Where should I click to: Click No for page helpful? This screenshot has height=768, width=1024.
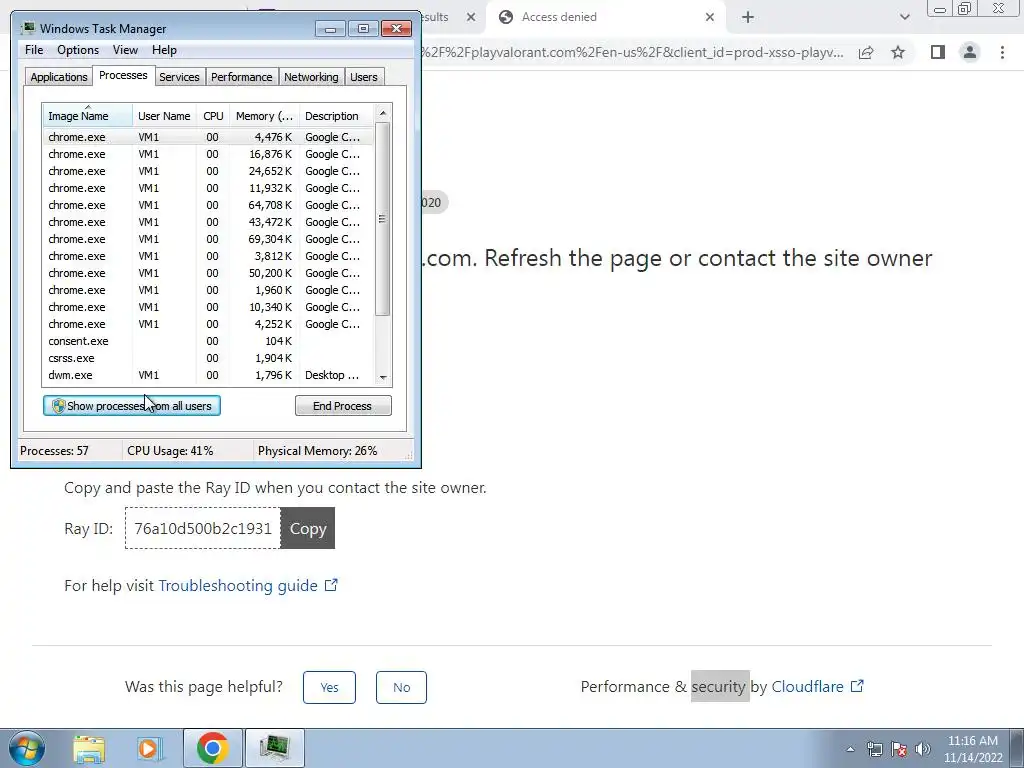(402, 687)
